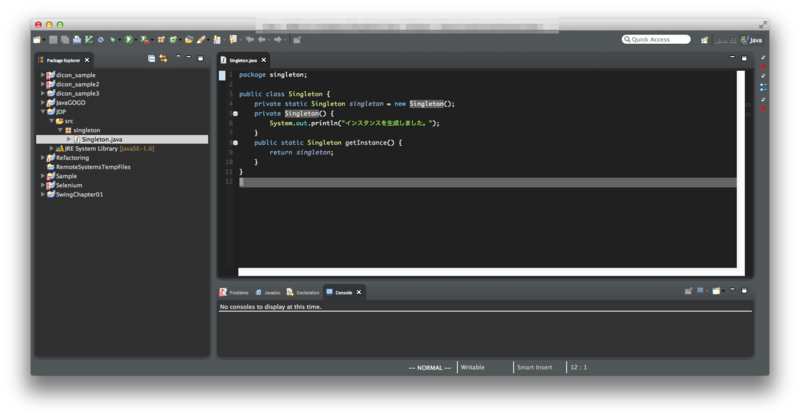The height and width of the screenshot is (418, 800).
Task: Select the Sample project
Action: [66, 176]
